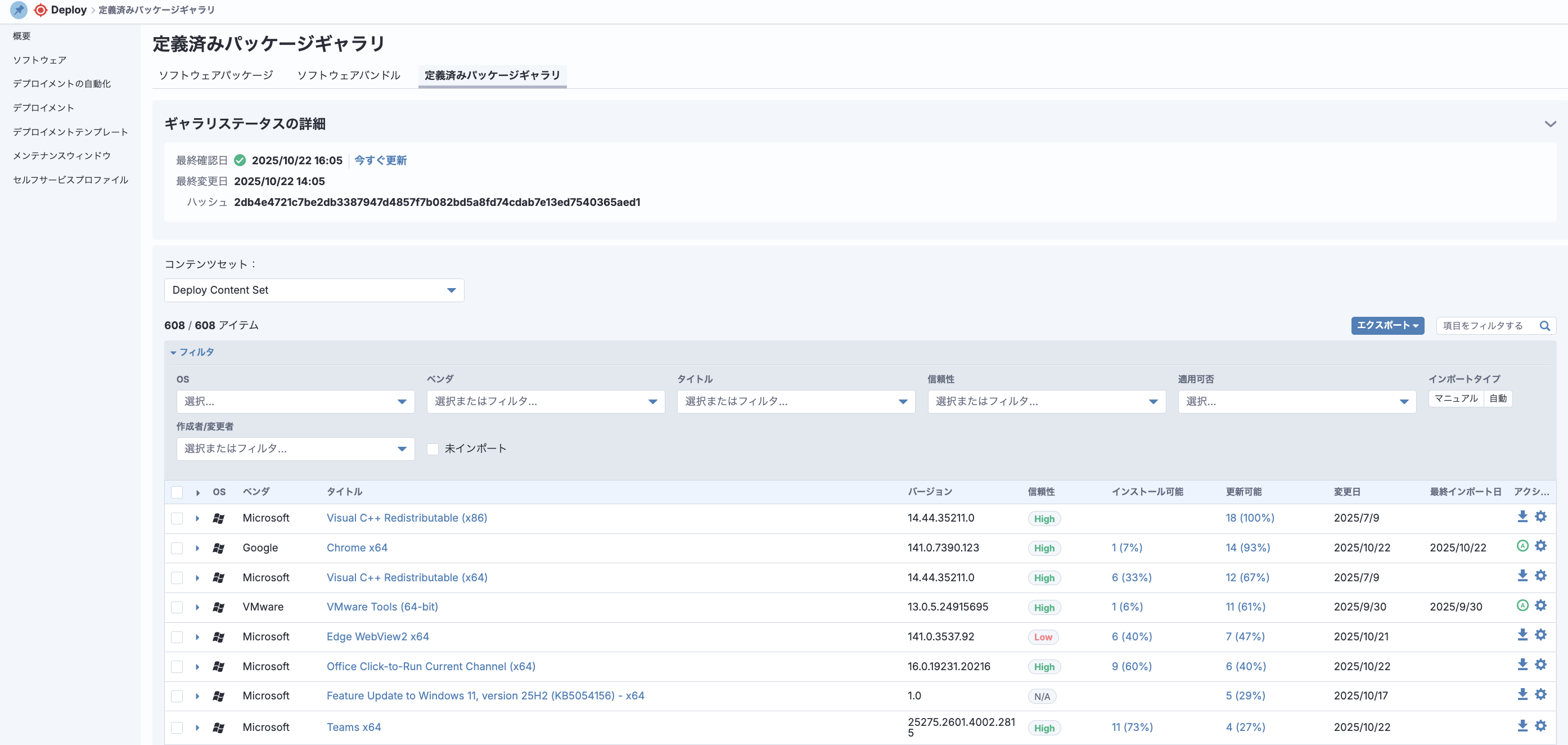This screenshot has width=1568, height=745.
Task: Click download icon for Office Click-to-Run row
Action: click(x=1522, y=665)
